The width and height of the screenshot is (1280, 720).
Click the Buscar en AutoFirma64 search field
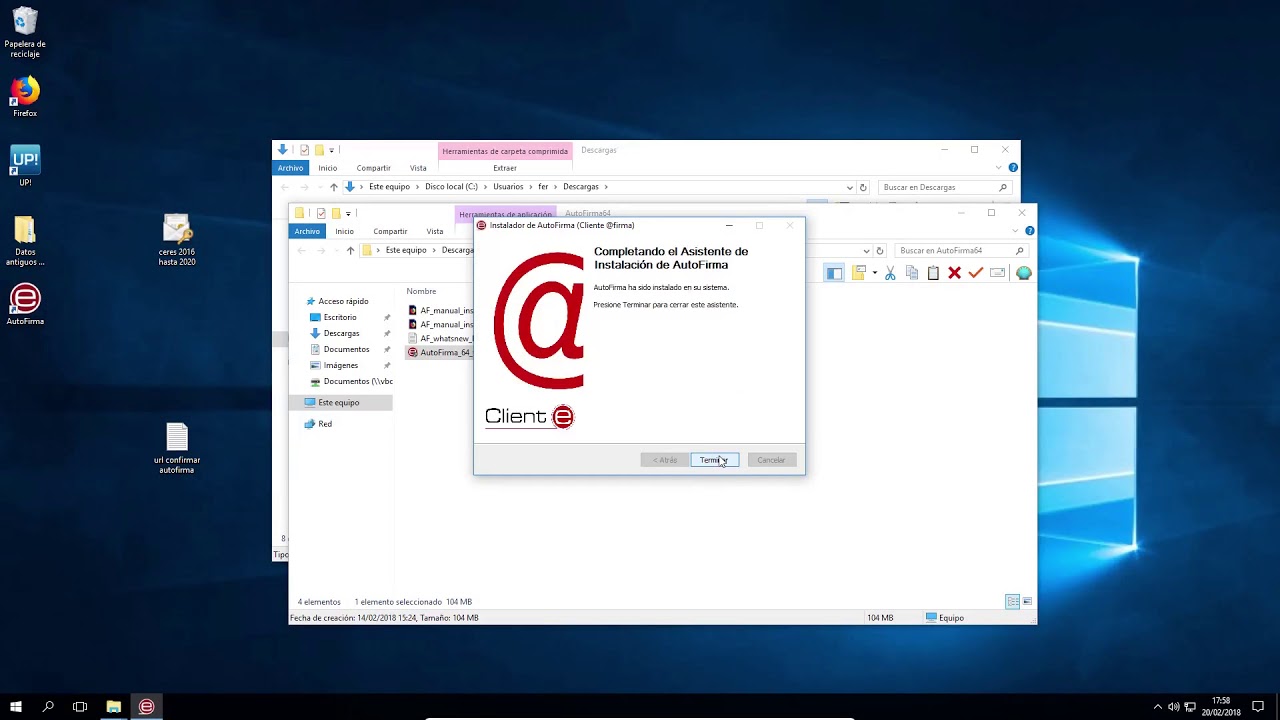pos(961,251)
